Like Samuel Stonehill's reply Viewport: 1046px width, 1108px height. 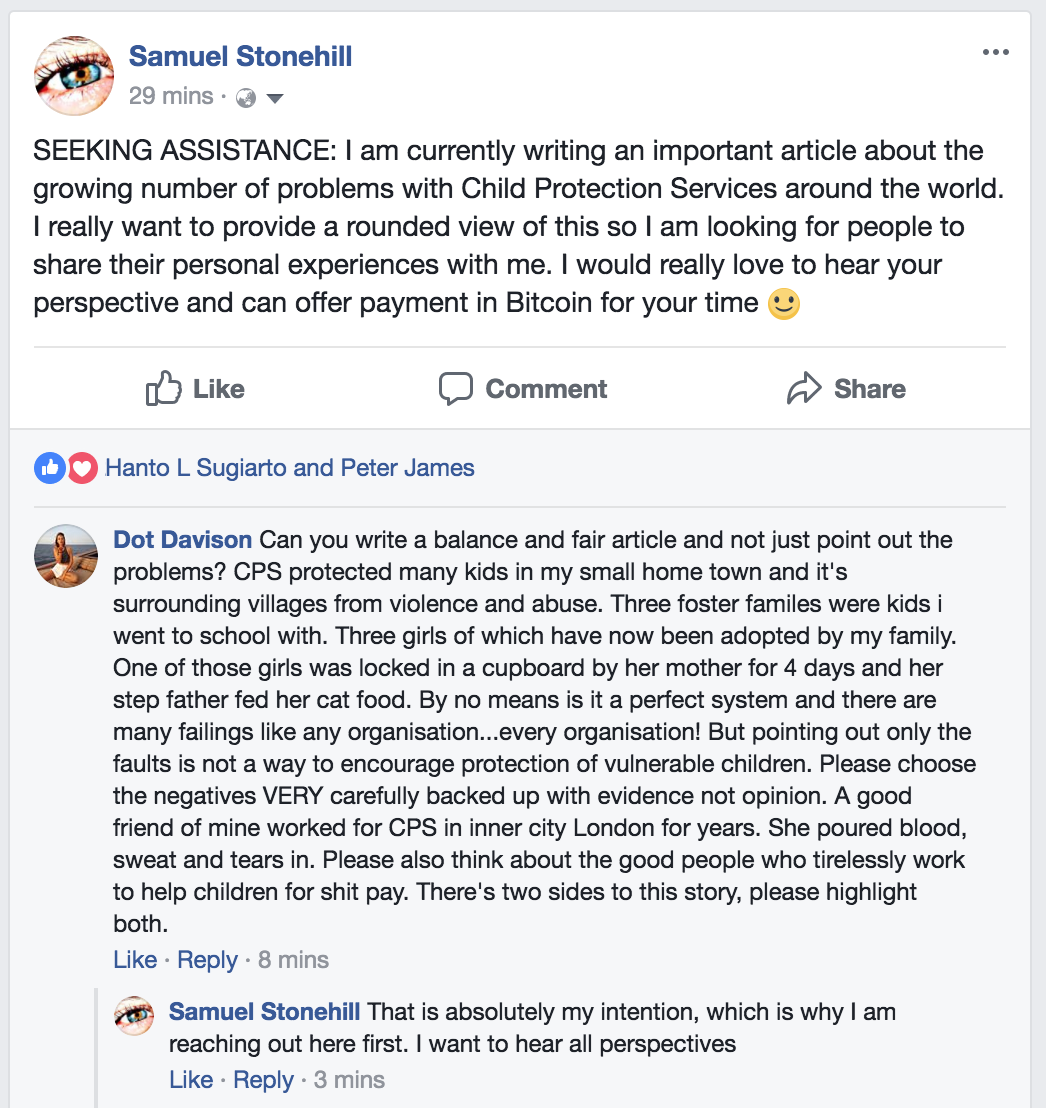(191, 1079)
